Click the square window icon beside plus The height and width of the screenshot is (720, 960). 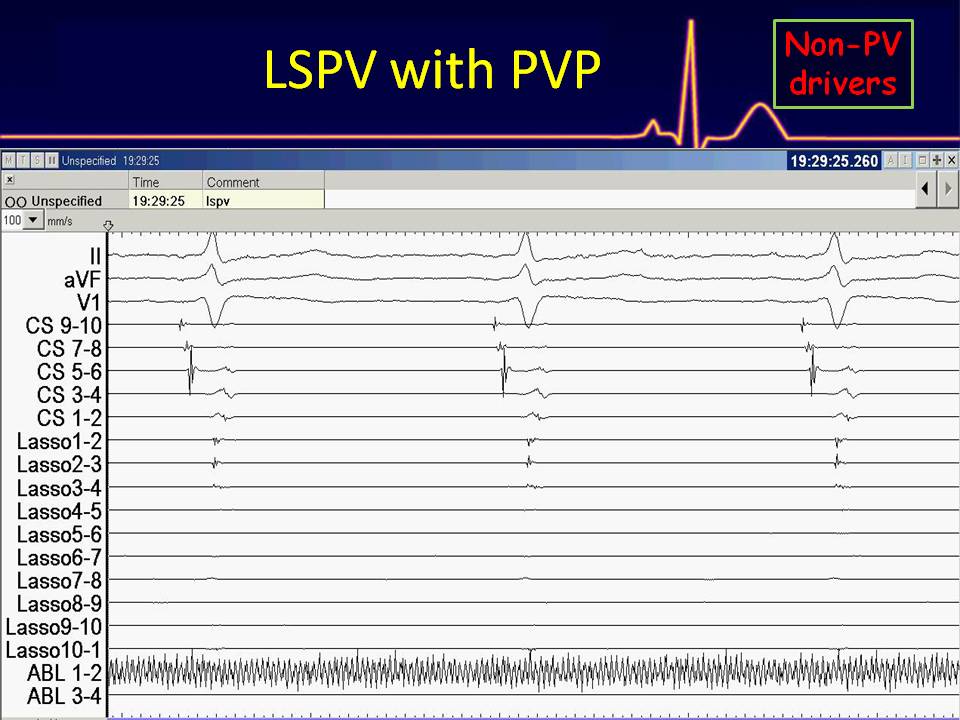pyautogui.click(x=921, y=161)
